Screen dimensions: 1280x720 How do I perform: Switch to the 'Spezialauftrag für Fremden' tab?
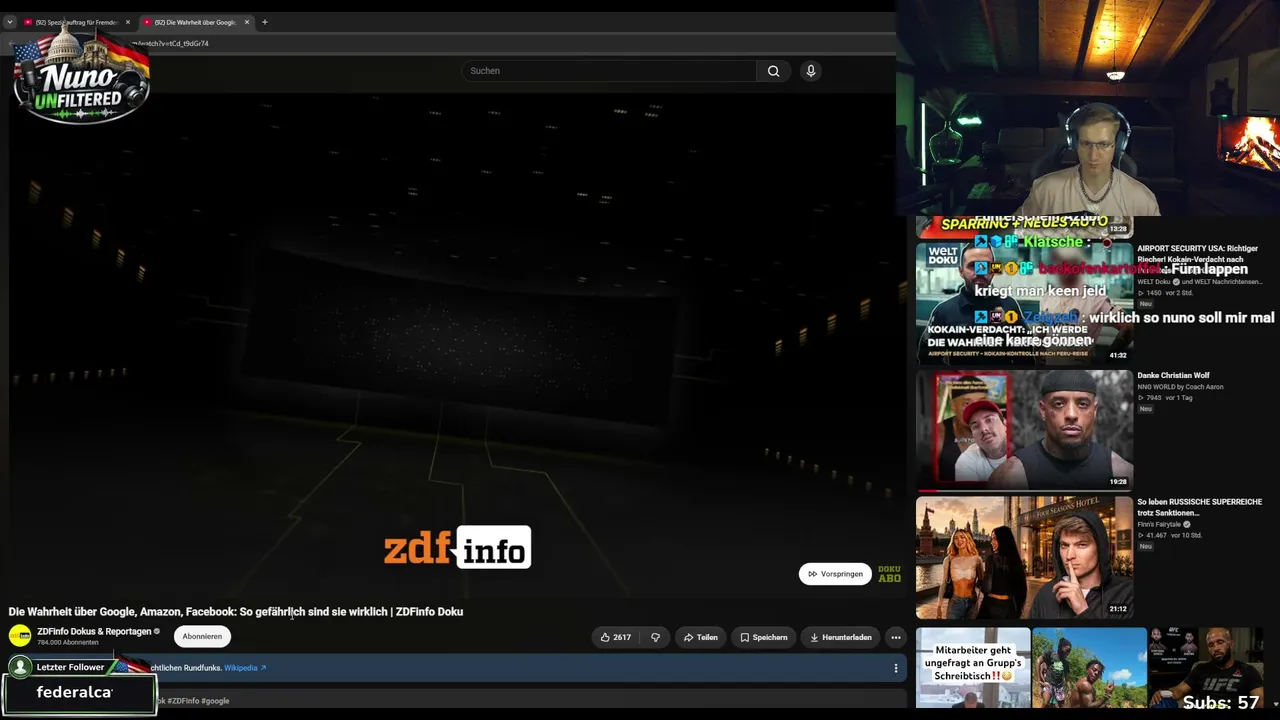point(78,22)
